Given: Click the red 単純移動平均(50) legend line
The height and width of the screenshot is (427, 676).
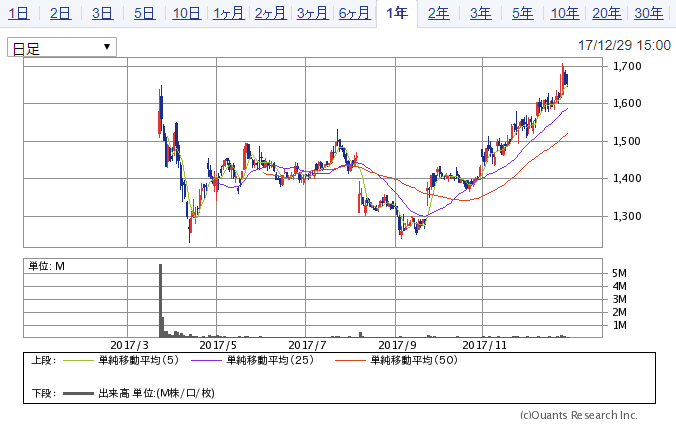Looking at the screenshot, I should (x=350, y=361).
